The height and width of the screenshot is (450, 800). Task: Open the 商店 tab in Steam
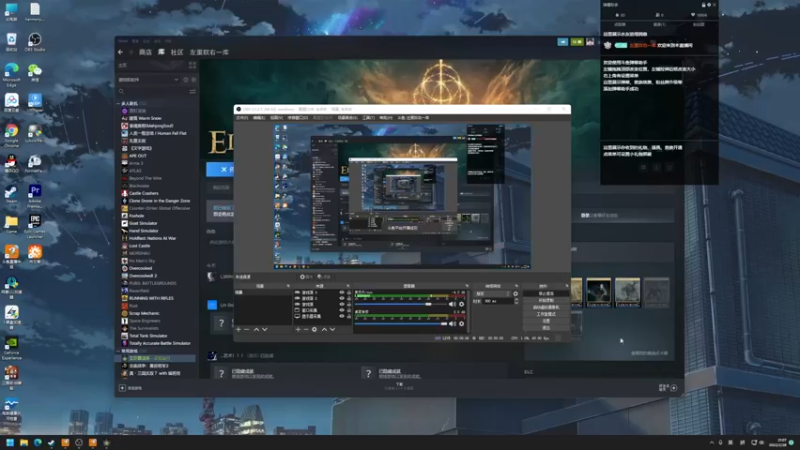pyautogui.click(x=145, y=52)
